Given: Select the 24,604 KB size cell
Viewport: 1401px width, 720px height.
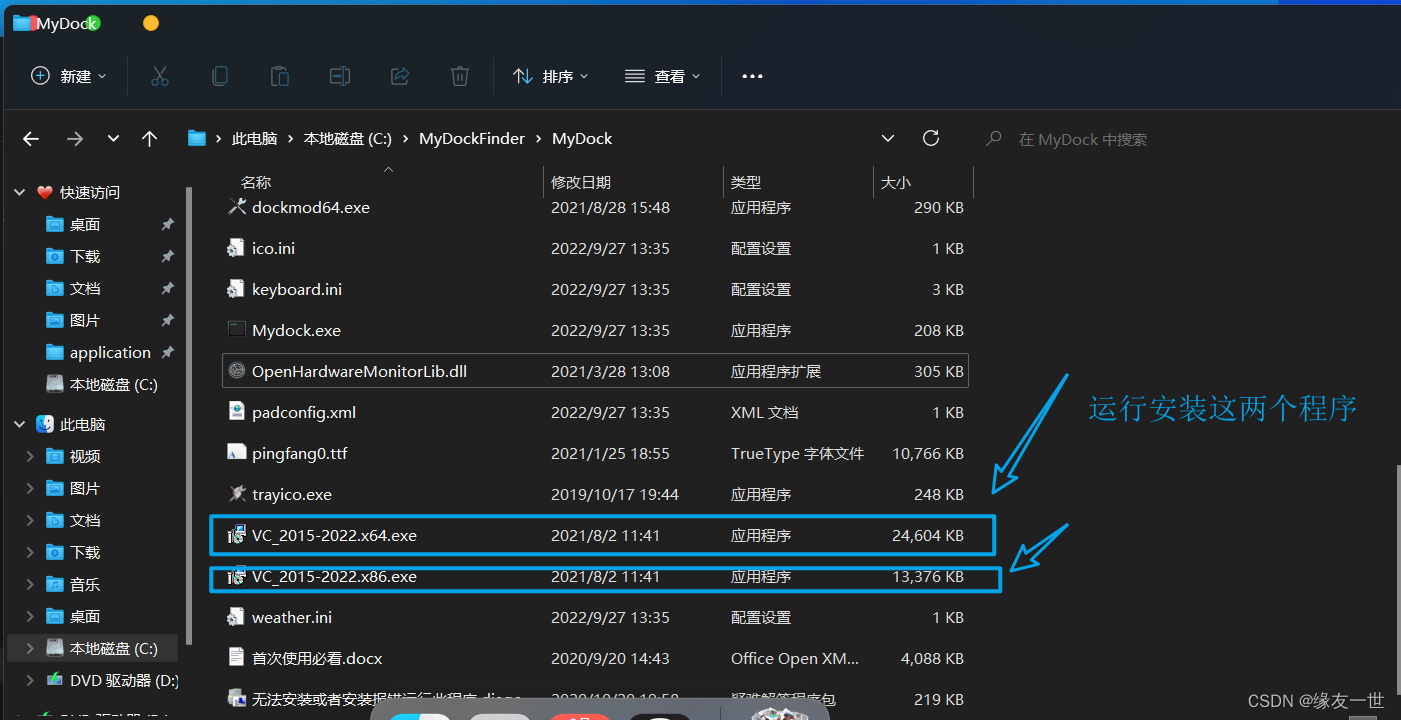Looking at the screenshot, I should click(927, 535).
